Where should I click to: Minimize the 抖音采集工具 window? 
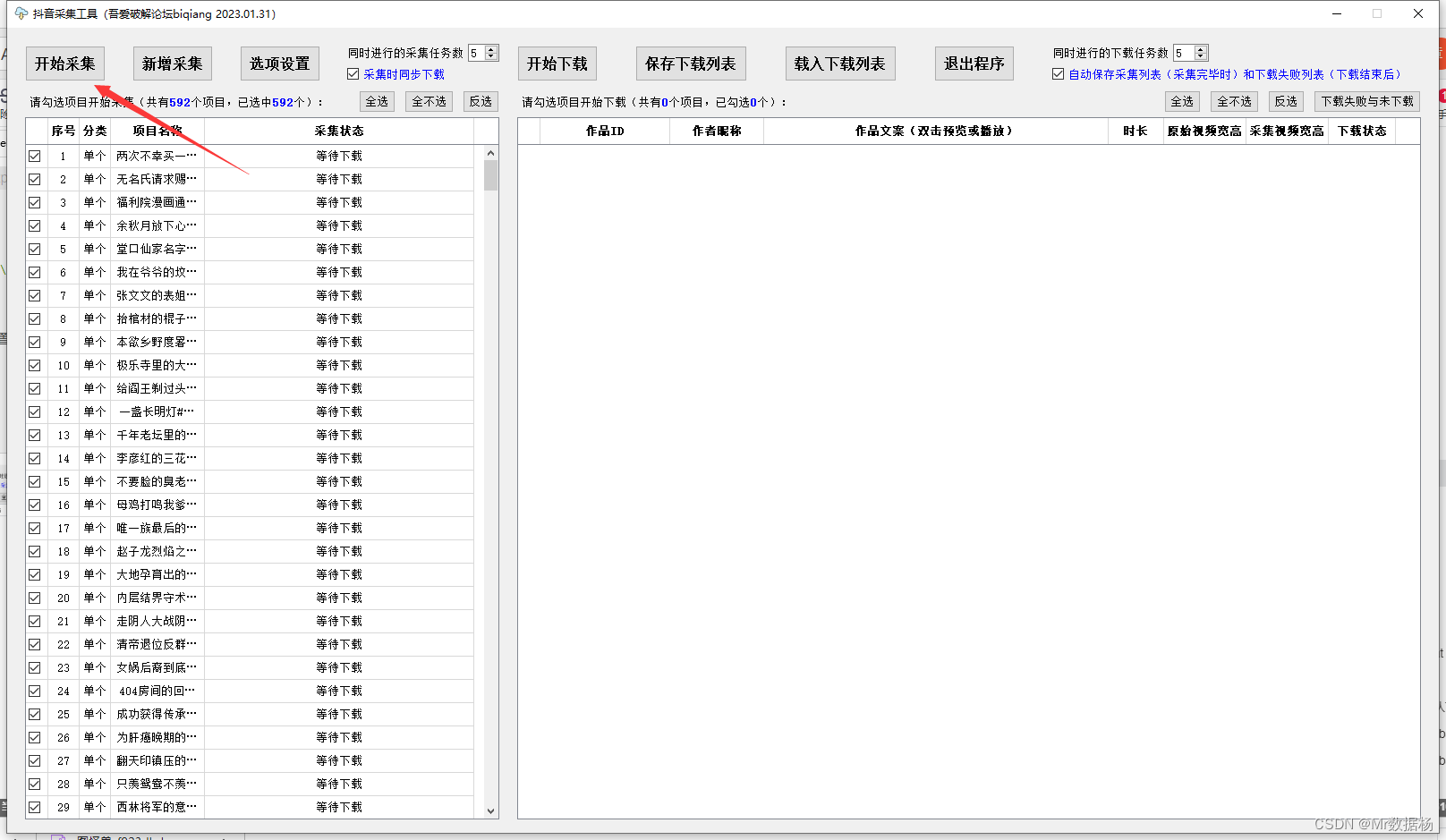1337,13
